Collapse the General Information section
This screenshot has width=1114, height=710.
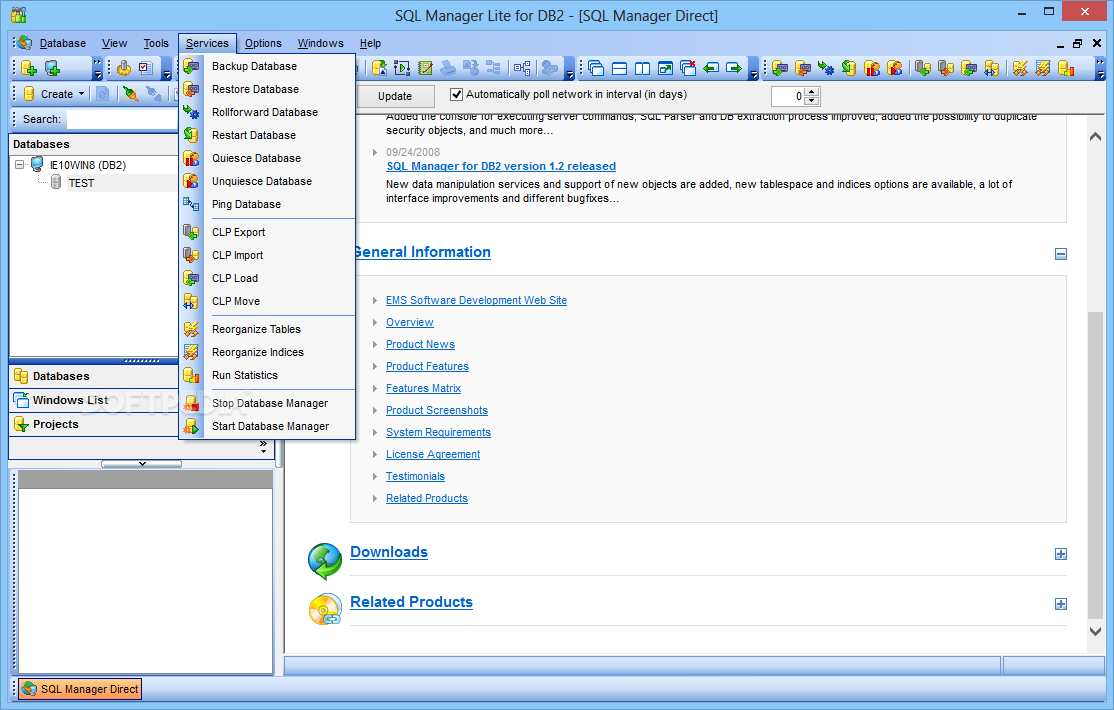[1061, 254]
